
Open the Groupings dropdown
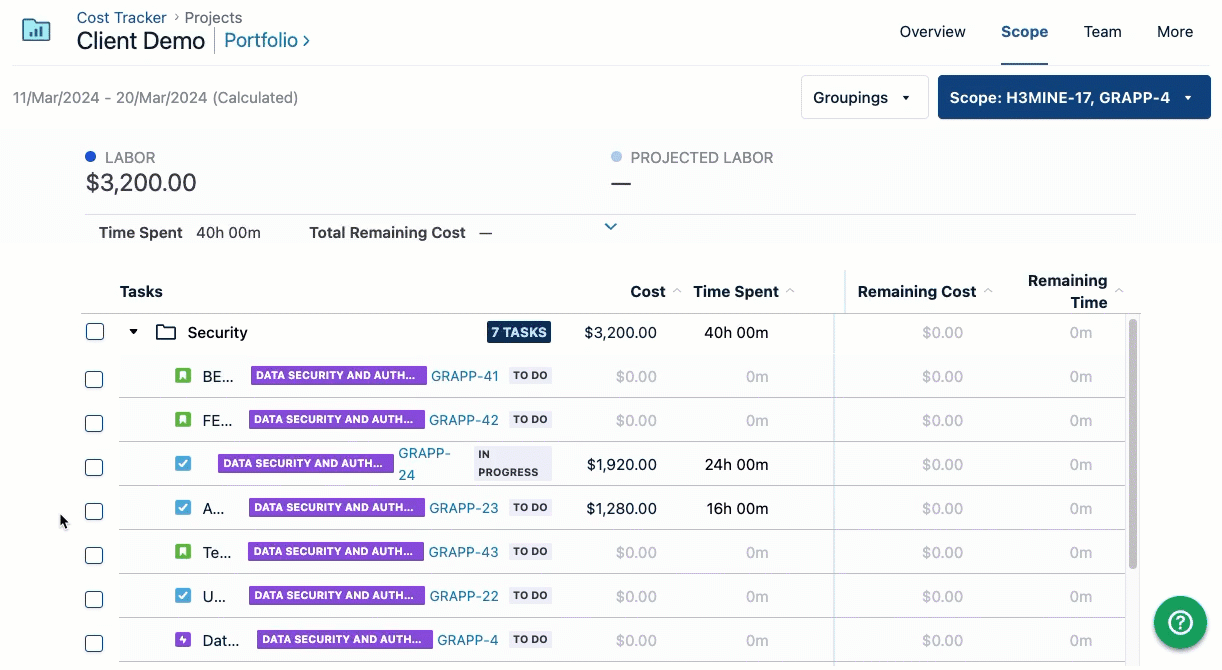864,98
